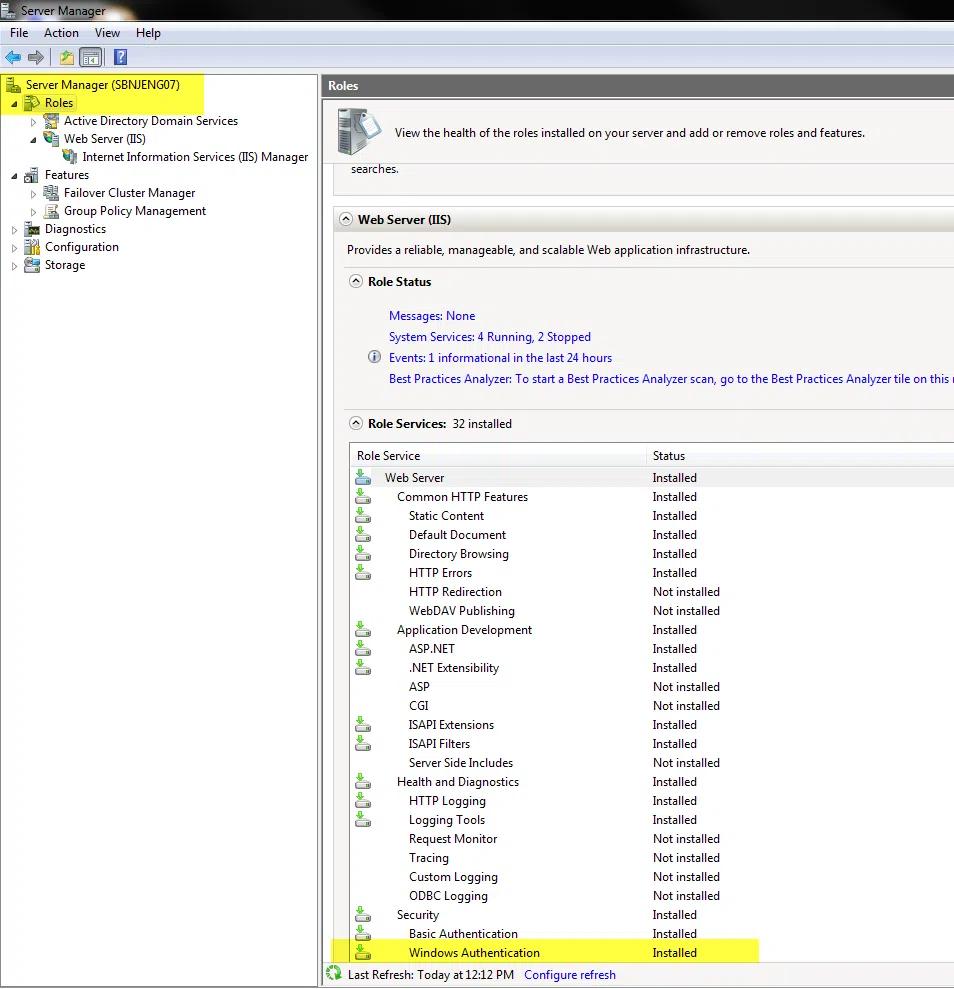Viewport: 954px width, 989px height.
Task: Expand the Failover Cluster Manager node
Action: click(33, 194)
